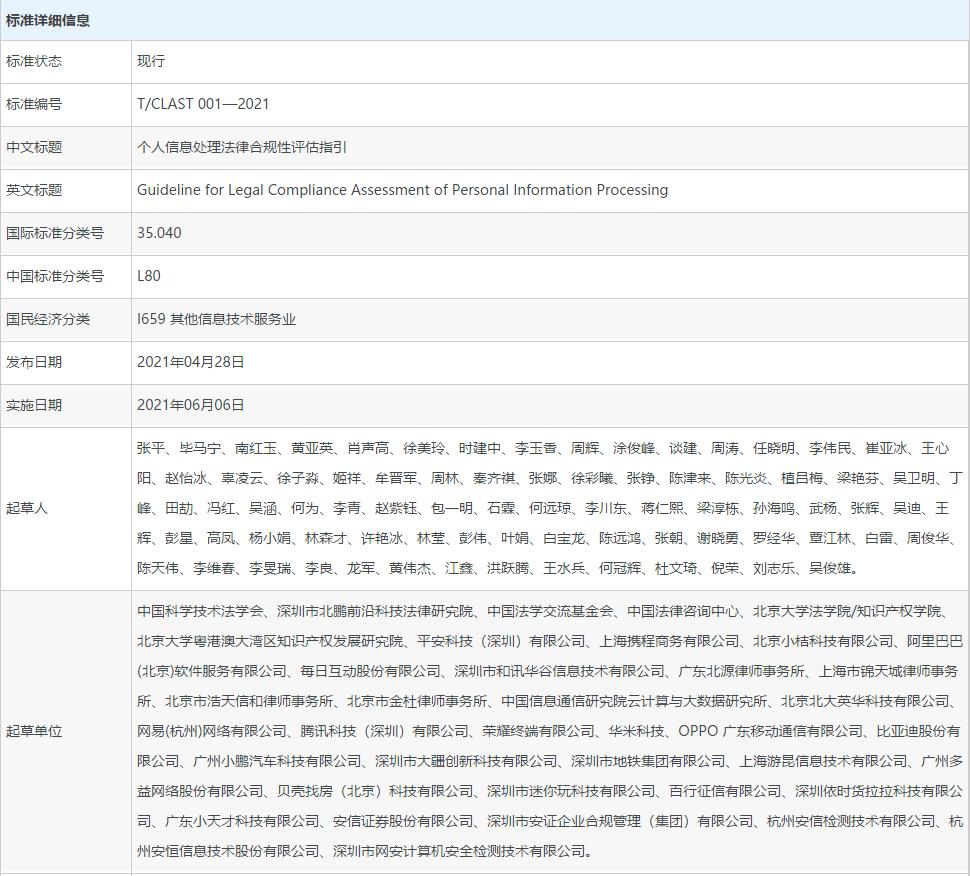The height and width of the screenshot is (876, 970).
Task: Select the CCS value L80
Action: (148, 276)
